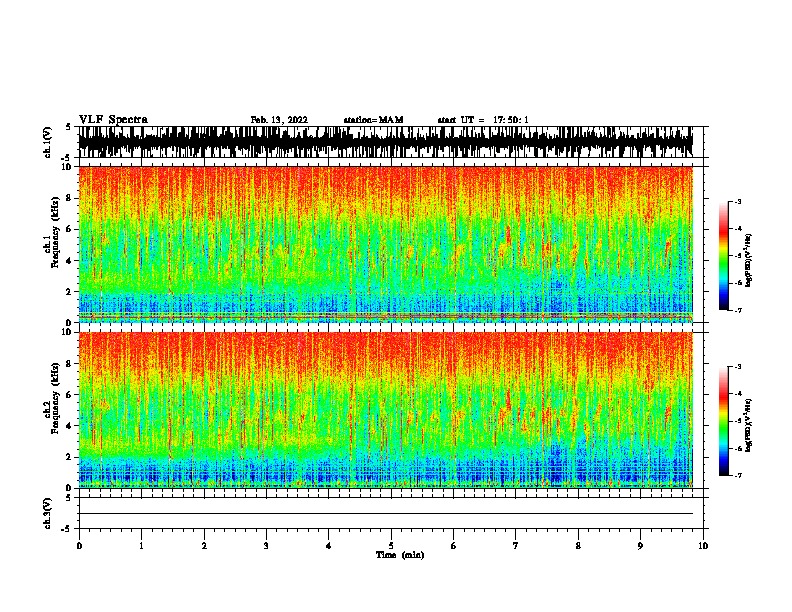Click the "6" tick on ch.2 frequency axis
The width and height of the screenshot is (792, 612).
(x=70, y=395)
